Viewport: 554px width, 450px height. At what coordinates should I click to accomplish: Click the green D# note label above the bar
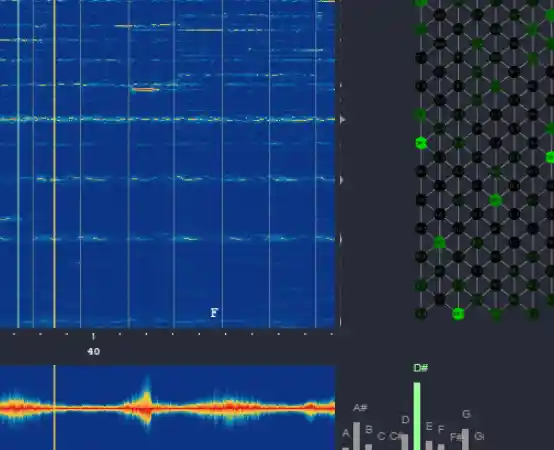click(x=420, y=368)
